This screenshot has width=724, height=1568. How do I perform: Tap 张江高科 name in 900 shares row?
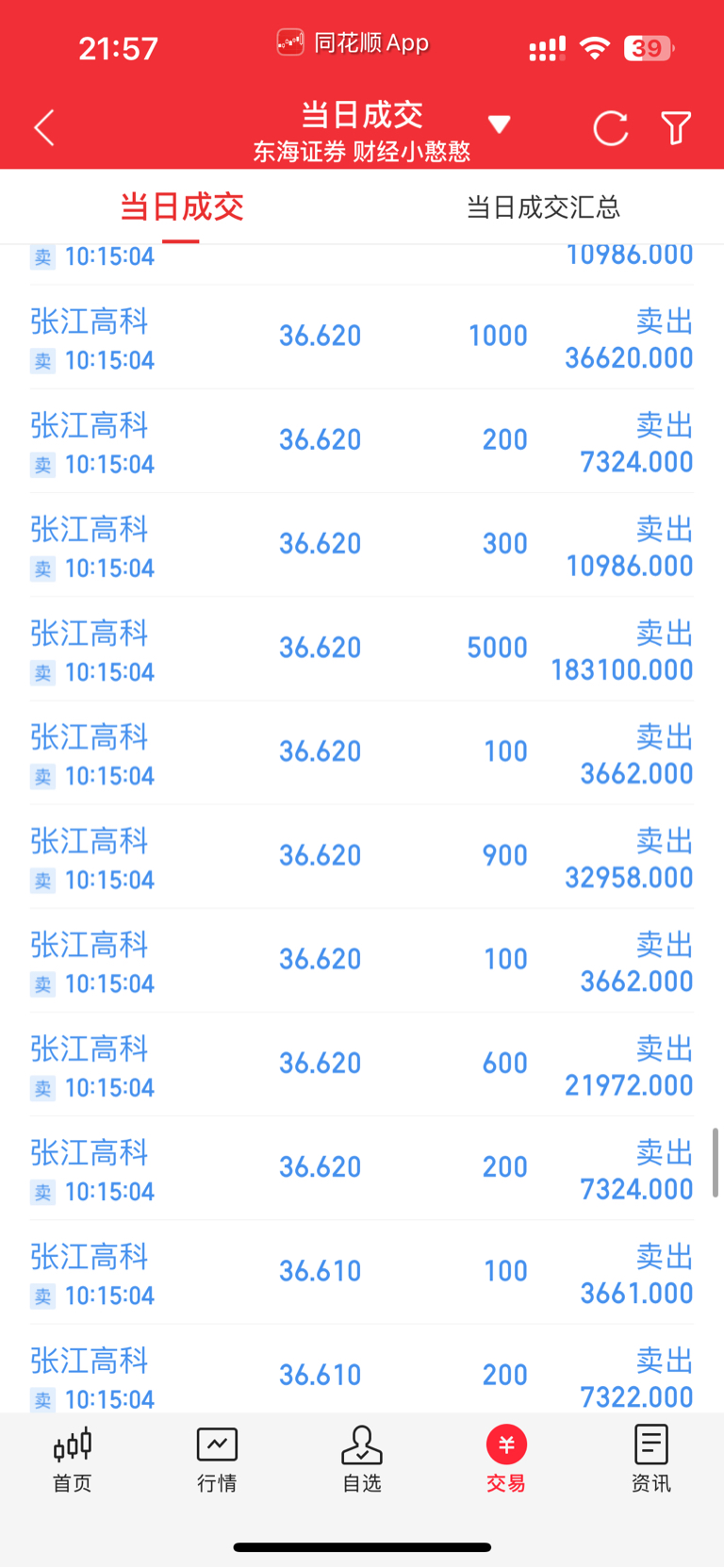click(90, 841)
